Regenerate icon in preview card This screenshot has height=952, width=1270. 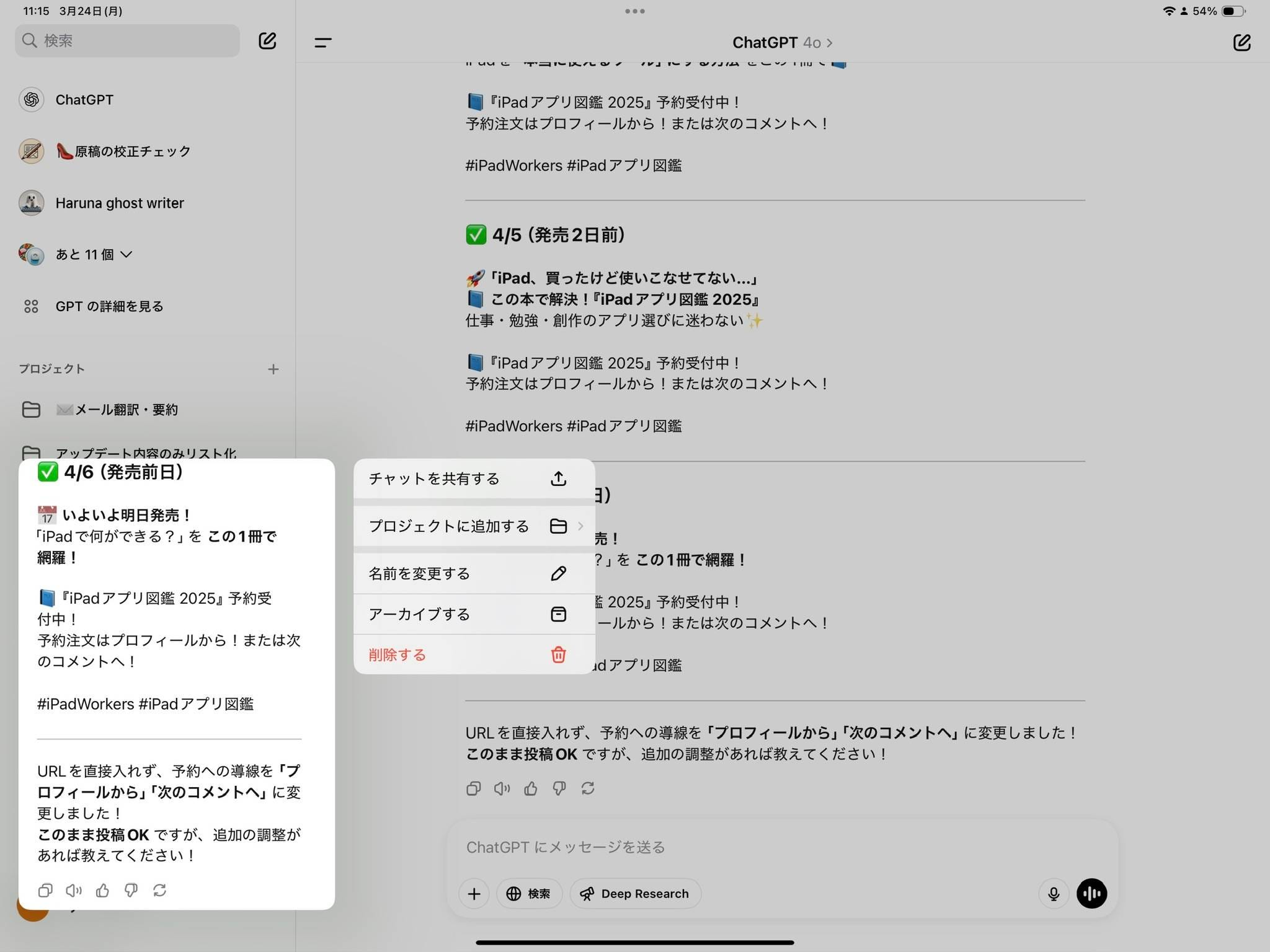(x=159, y=891)
